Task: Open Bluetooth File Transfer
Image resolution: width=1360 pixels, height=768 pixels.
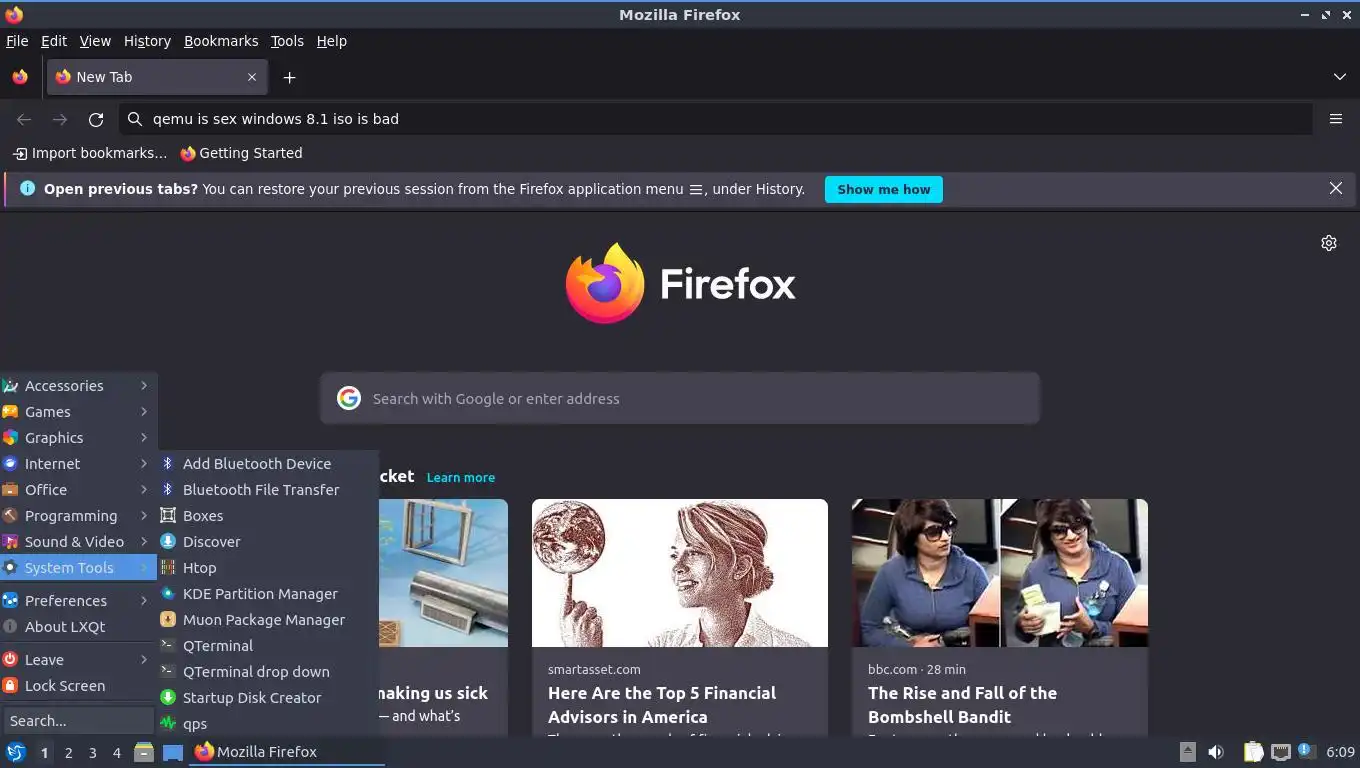Action: [268, 490]
